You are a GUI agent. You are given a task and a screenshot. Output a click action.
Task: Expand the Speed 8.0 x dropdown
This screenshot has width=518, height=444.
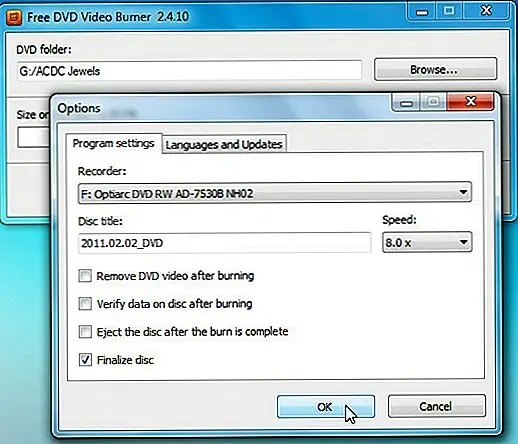[427, 242]
